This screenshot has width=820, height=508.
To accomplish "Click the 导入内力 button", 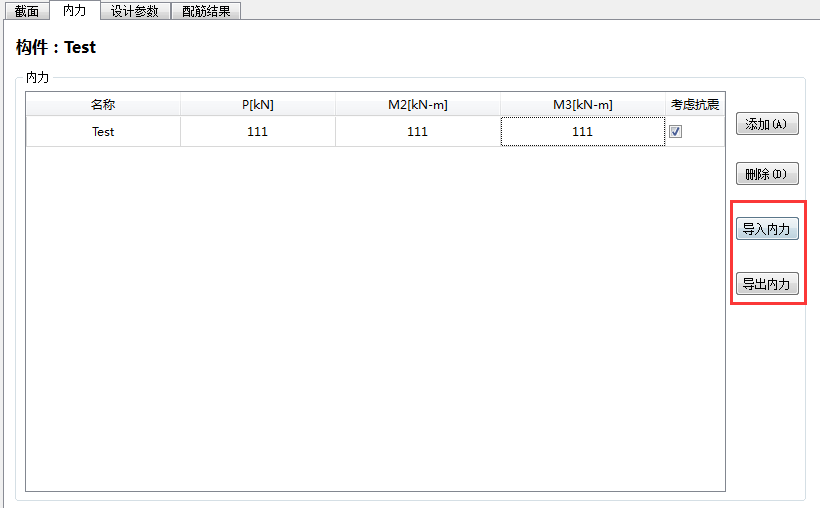I will click(767, 229).
